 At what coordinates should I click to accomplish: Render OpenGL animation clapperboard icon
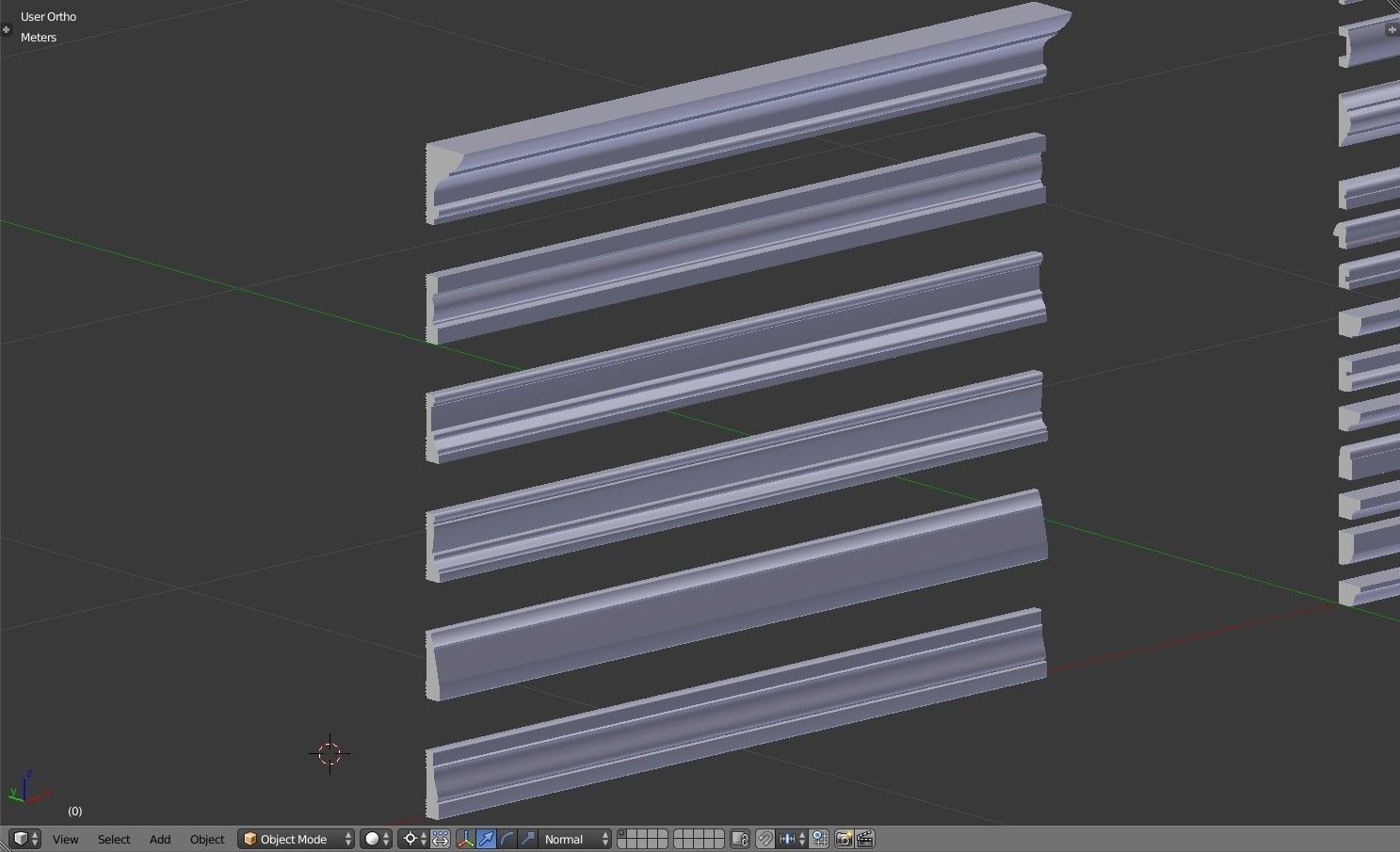pos(865,839)
